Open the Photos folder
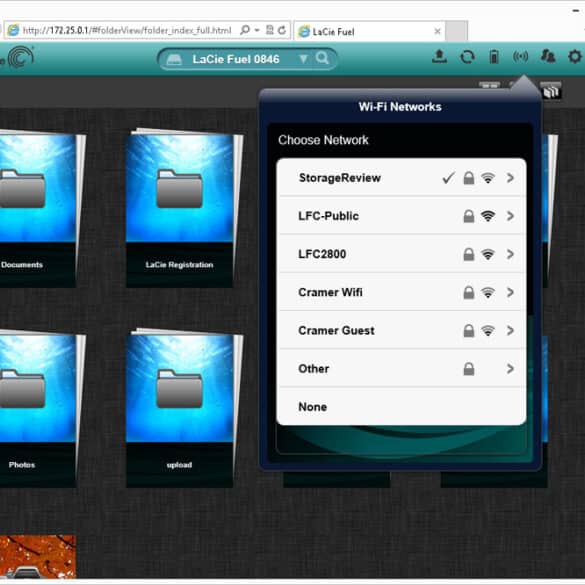The width and height of the screenshot is (585, 585). [x=37, y=409]
